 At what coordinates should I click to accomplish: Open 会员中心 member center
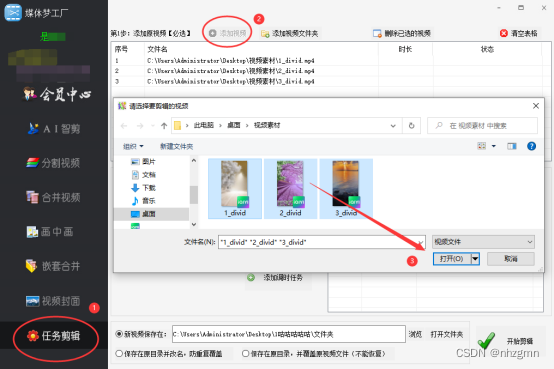pyautogui.click(x=57, y=94)
